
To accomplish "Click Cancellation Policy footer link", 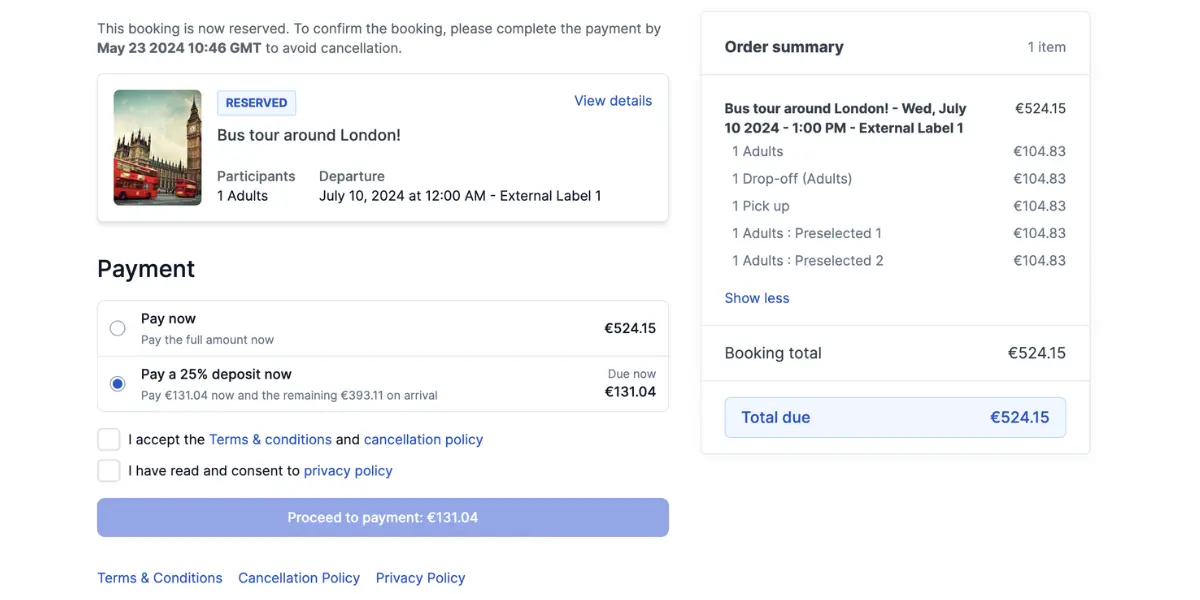I will 299,578.
